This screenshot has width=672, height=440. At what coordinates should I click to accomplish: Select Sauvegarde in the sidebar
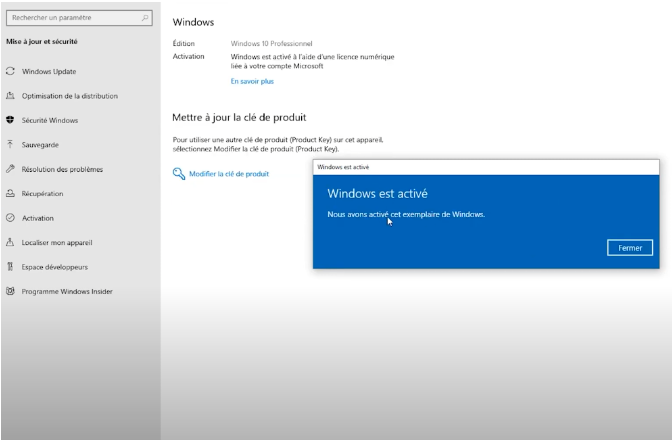tap(40, 145)
